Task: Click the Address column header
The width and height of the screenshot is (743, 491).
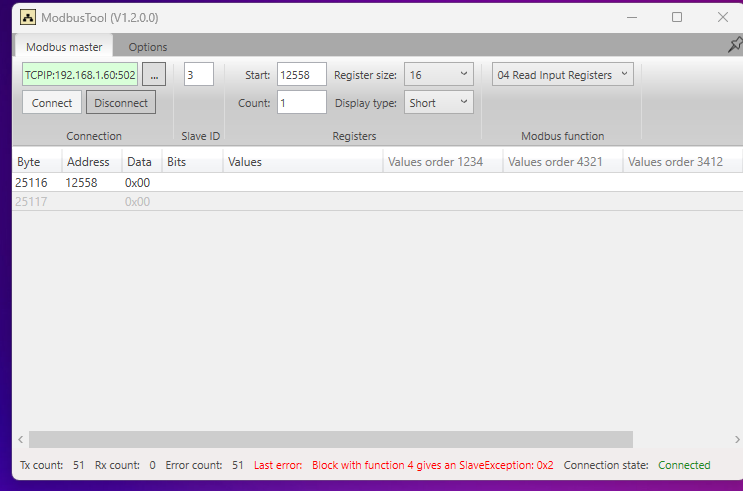Action: click(x=92, y=162)
